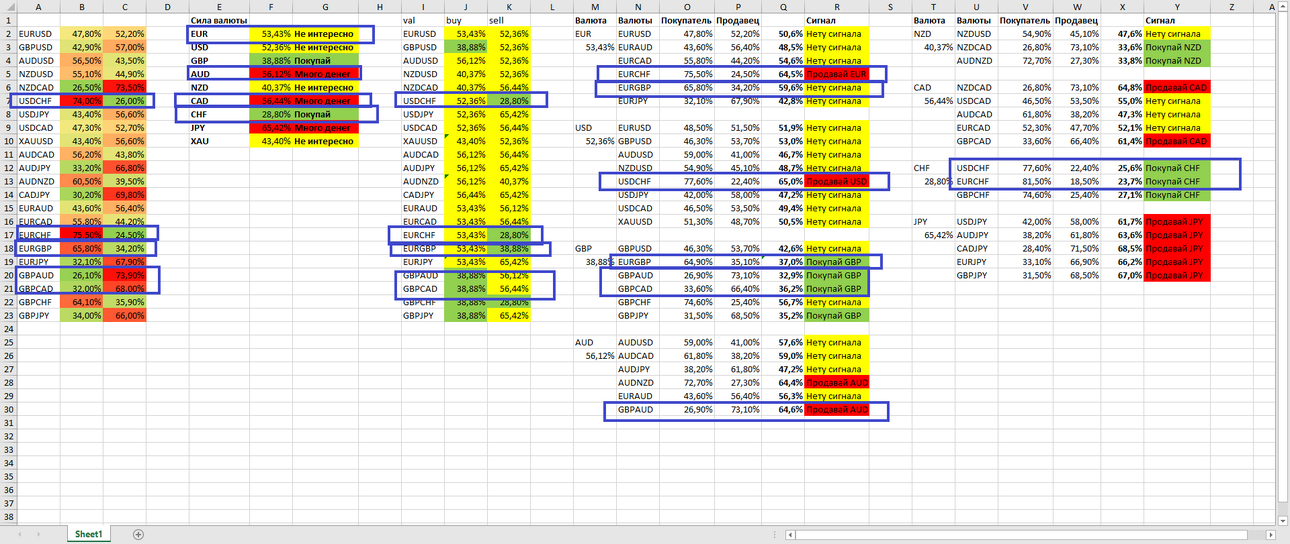Click the 'Продавай USD' signal cell
The image size is (1290, 544).
point(837,181)
